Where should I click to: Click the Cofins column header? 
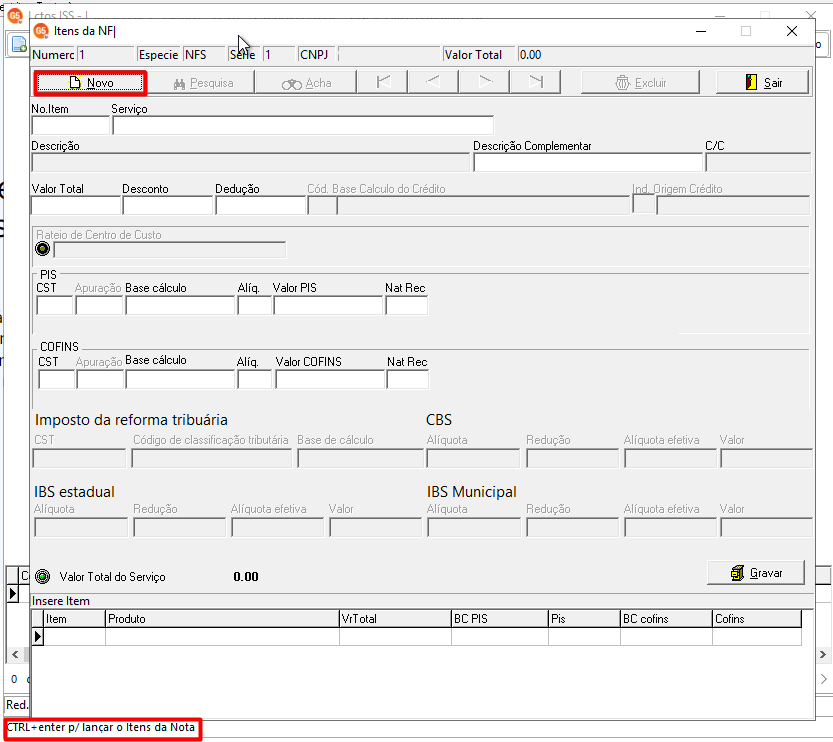click(756, 619)
